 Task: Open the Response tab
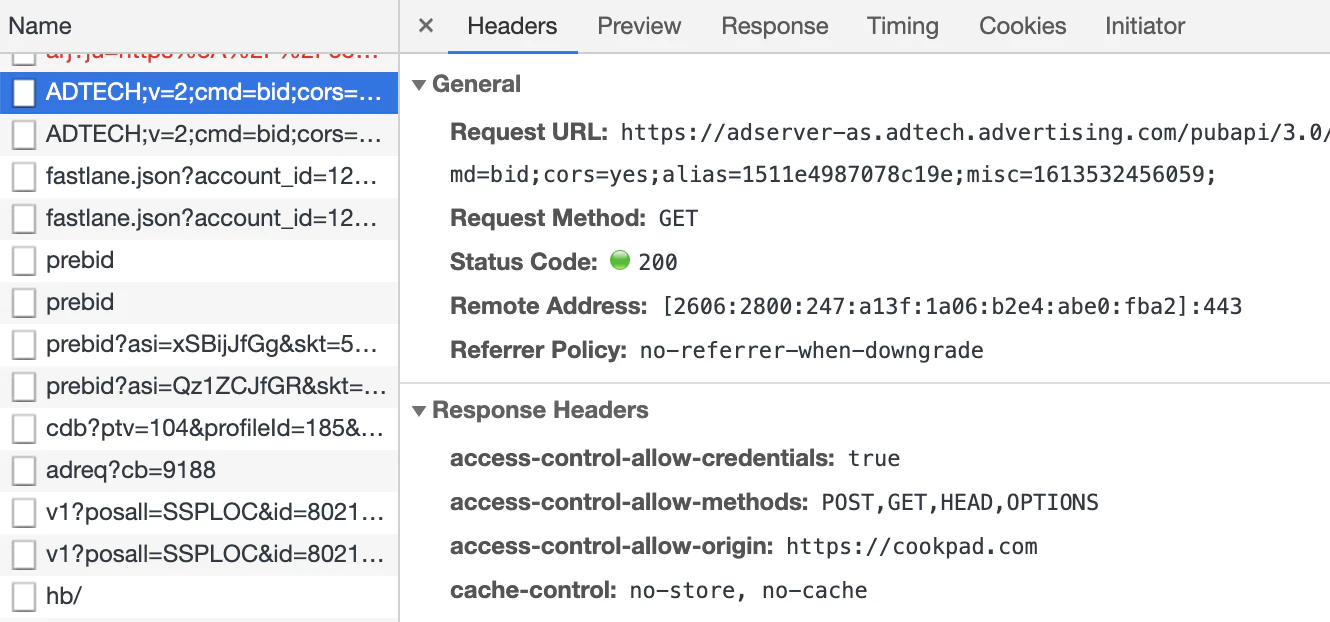(x=775, y=26)
